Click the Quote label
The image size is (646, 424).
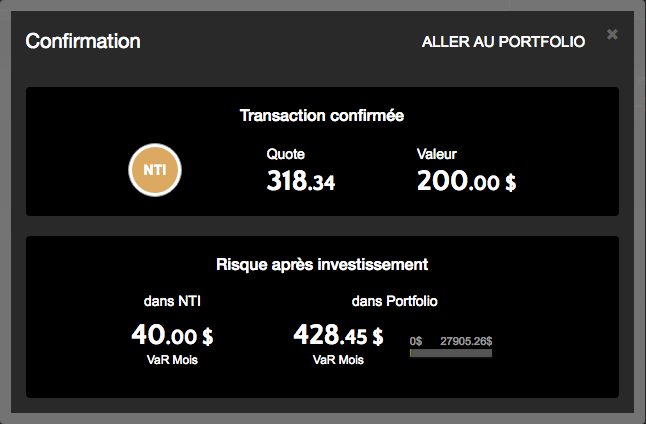285,155
